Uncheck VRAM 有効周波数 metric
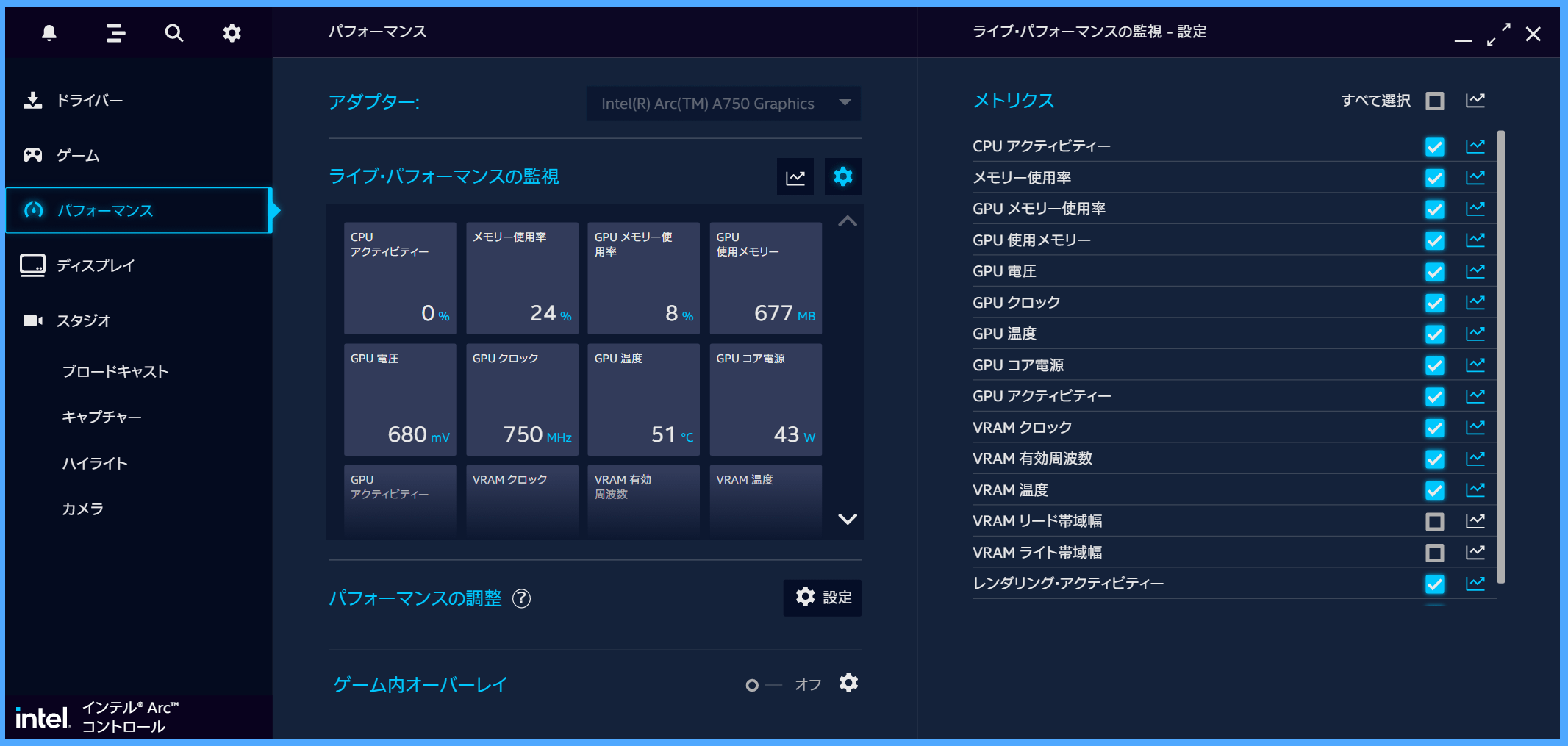 pyautogui.click(x=1435, y=459)
